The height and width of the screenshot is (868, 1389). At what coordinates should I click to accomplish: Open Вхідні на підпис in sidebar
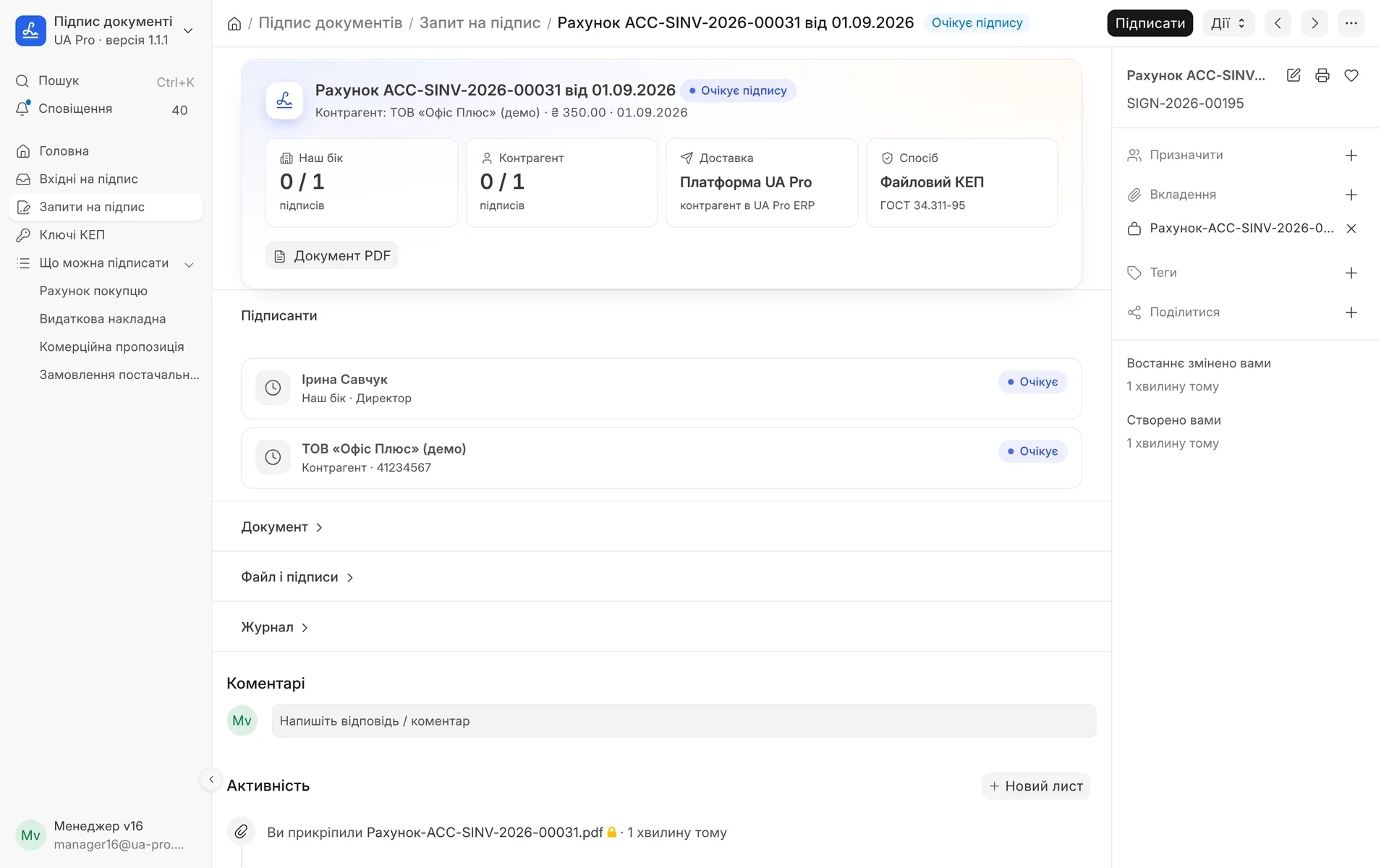105,179
